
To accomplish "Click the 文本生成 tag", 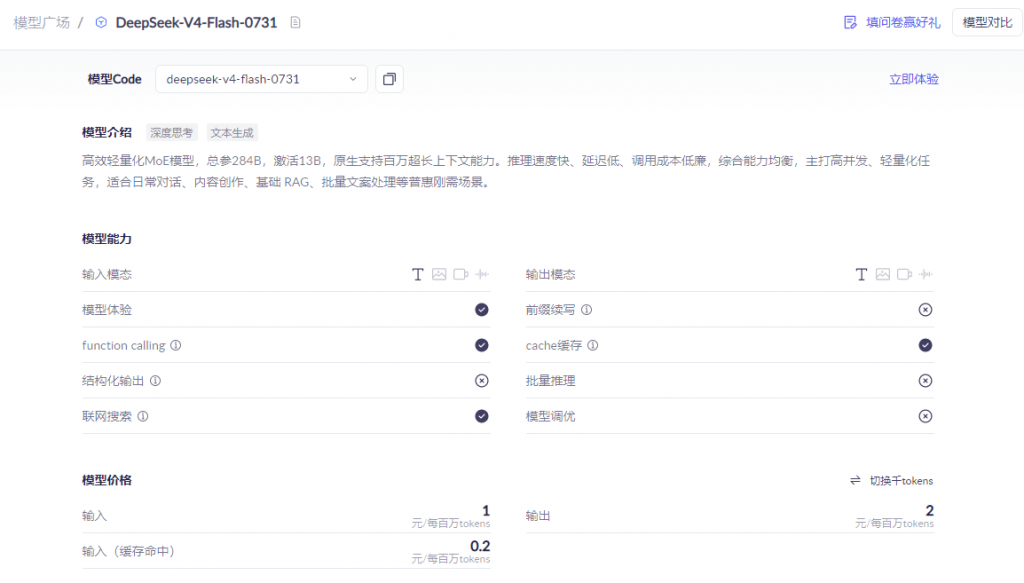I will click(x=232, y=133).
